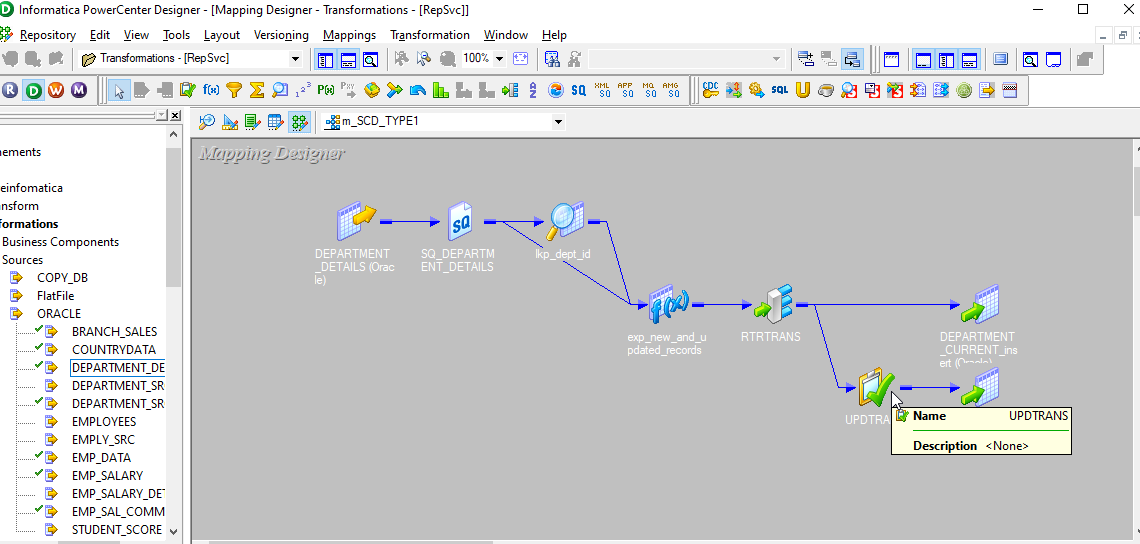Viewport: 1140px width, 544px height.
Task: Select the EMP_SALARY source in tree
Action: coord(107,476)
